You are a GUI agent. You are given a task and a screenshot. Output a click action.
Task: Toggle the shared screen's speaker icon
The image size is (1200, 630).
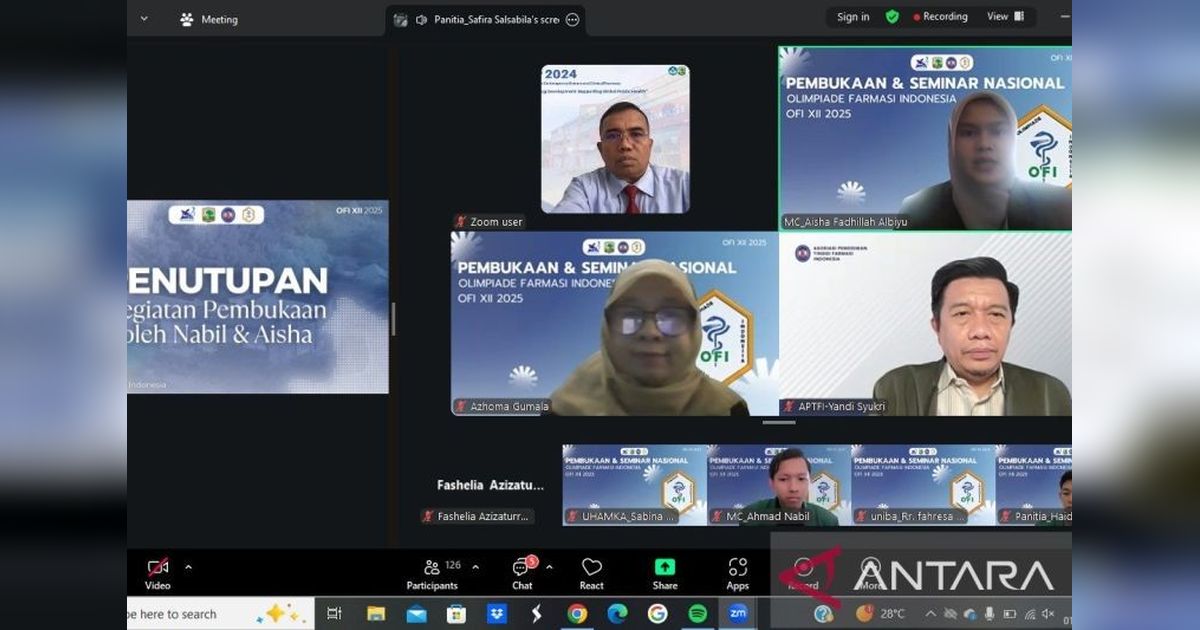(x=421, y=20)
